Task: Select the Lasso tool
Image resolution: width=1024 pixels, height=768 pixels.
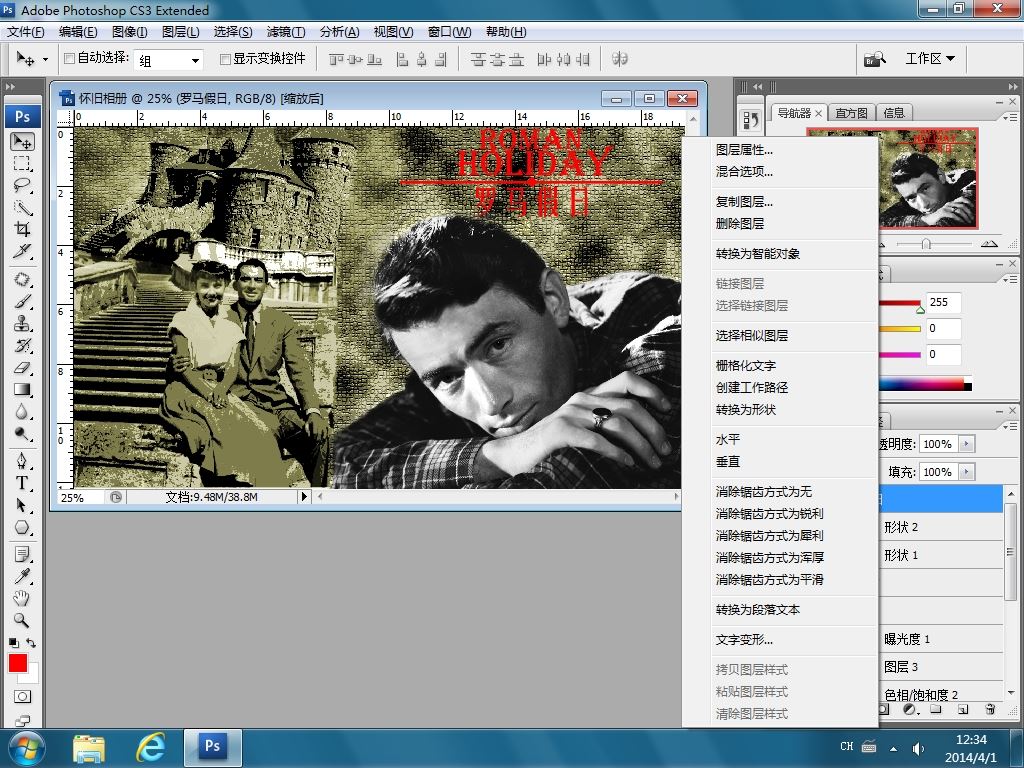Action: [x=22, y=185]
